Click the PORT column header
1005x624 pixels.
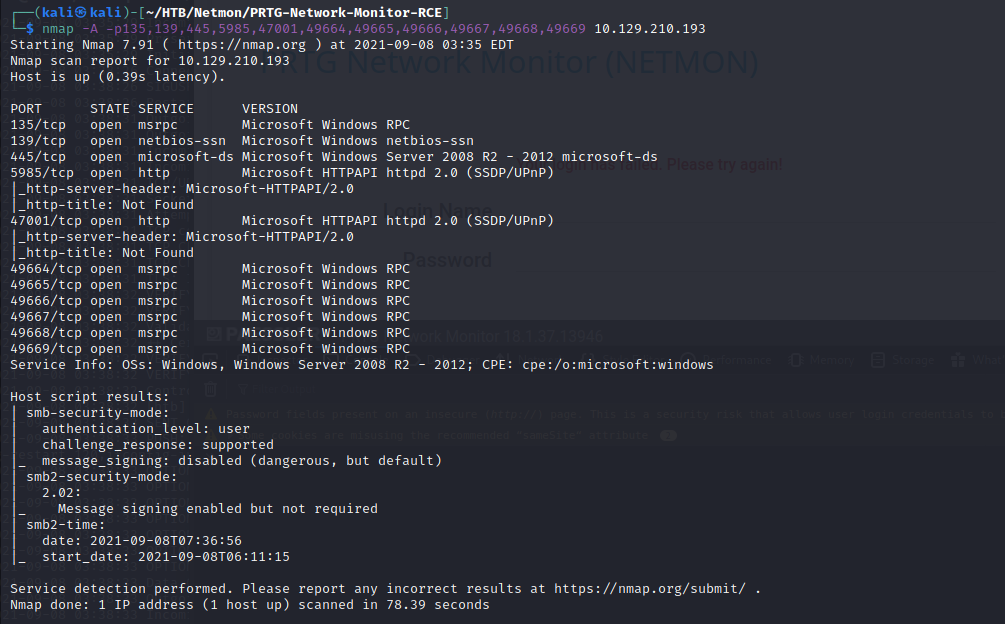click(26, 108)
